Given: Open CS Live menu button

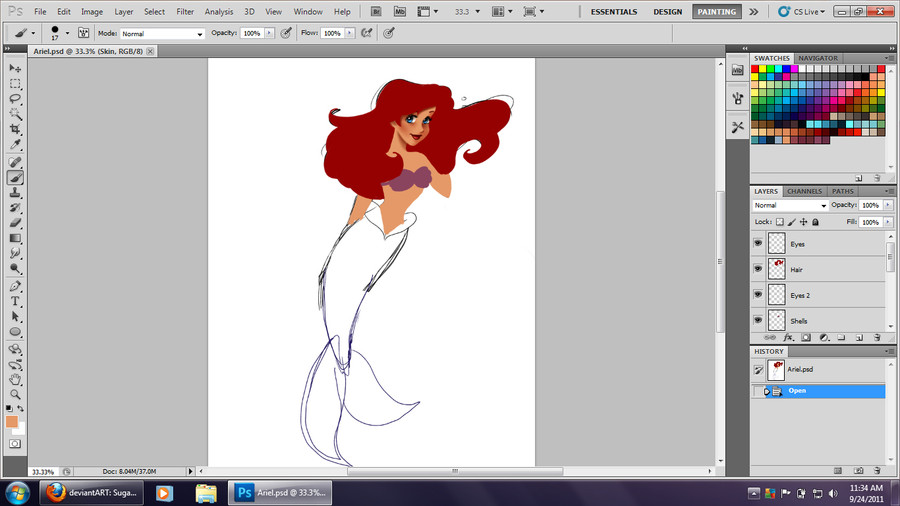Looking at the screenshot, I should (x=802, y=11).
